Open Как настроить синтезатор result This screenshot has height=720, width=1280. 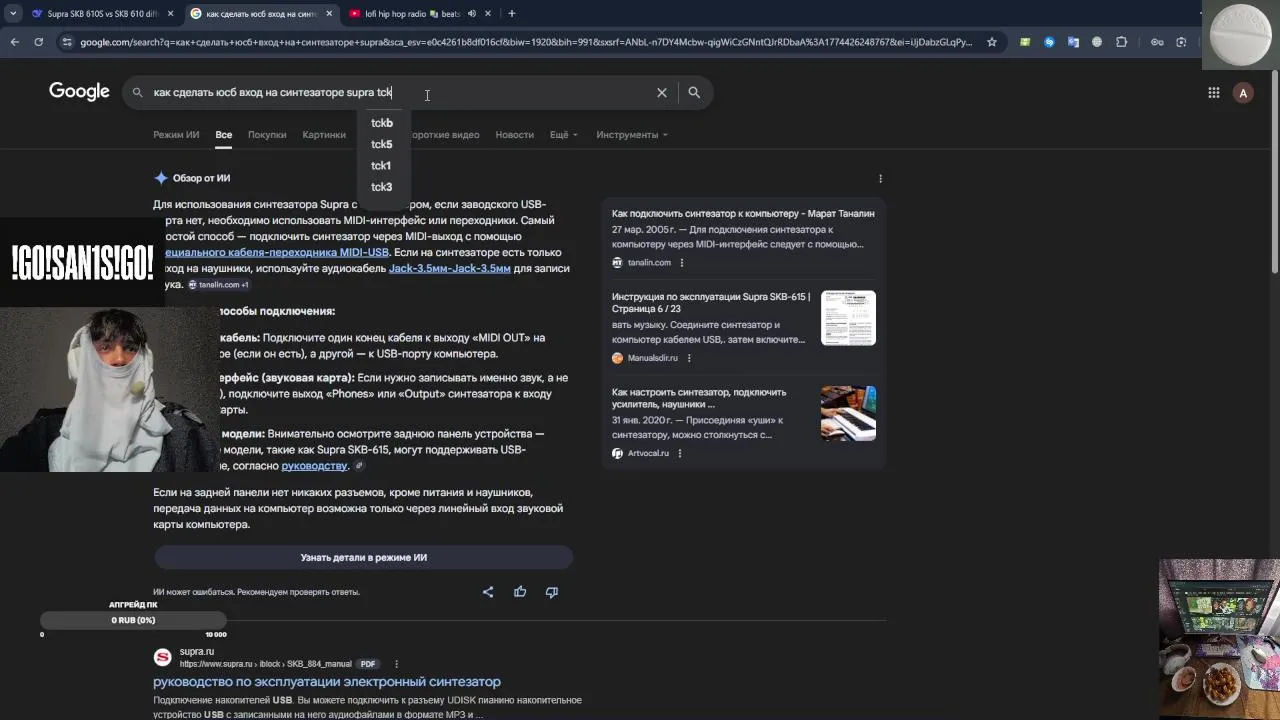(x=699, y=398)
